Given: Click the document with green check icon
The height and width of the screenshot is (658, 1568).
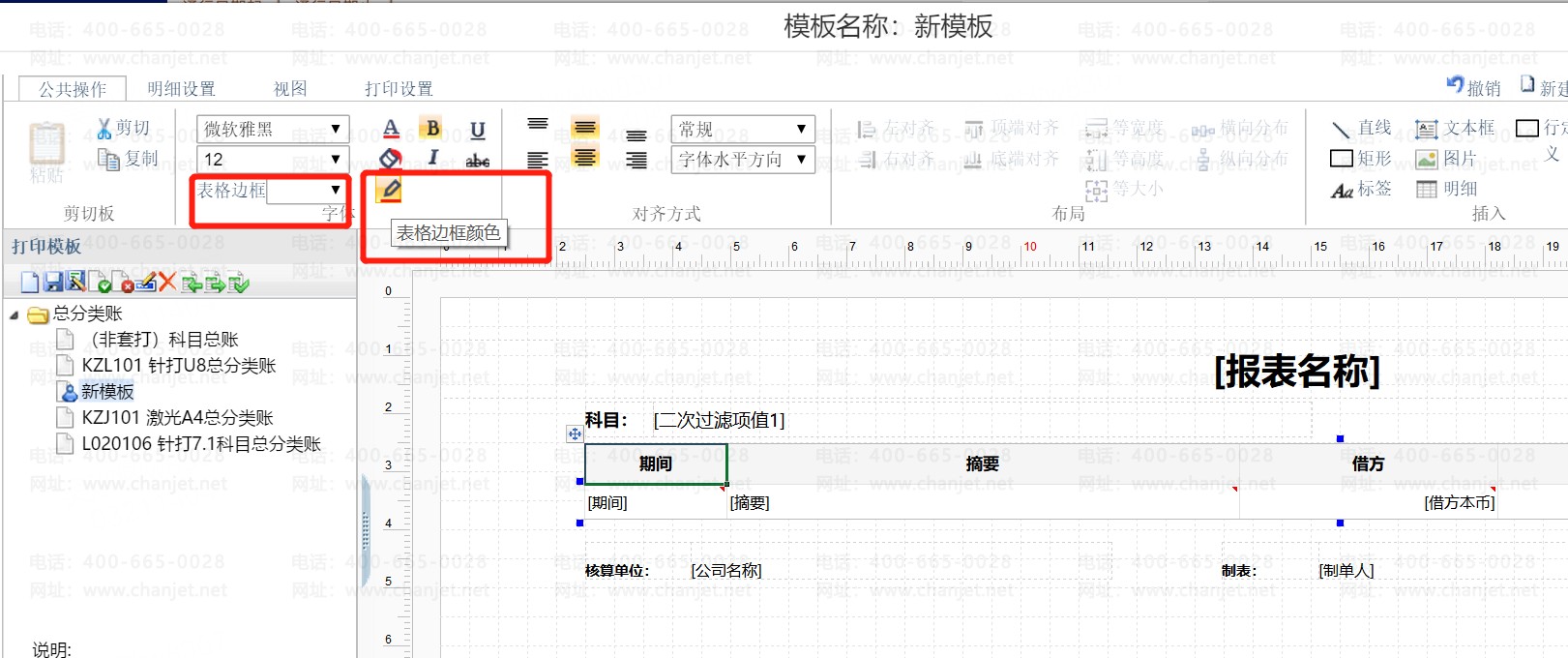Looking at the screenshot, I should (x=100, y=283).
